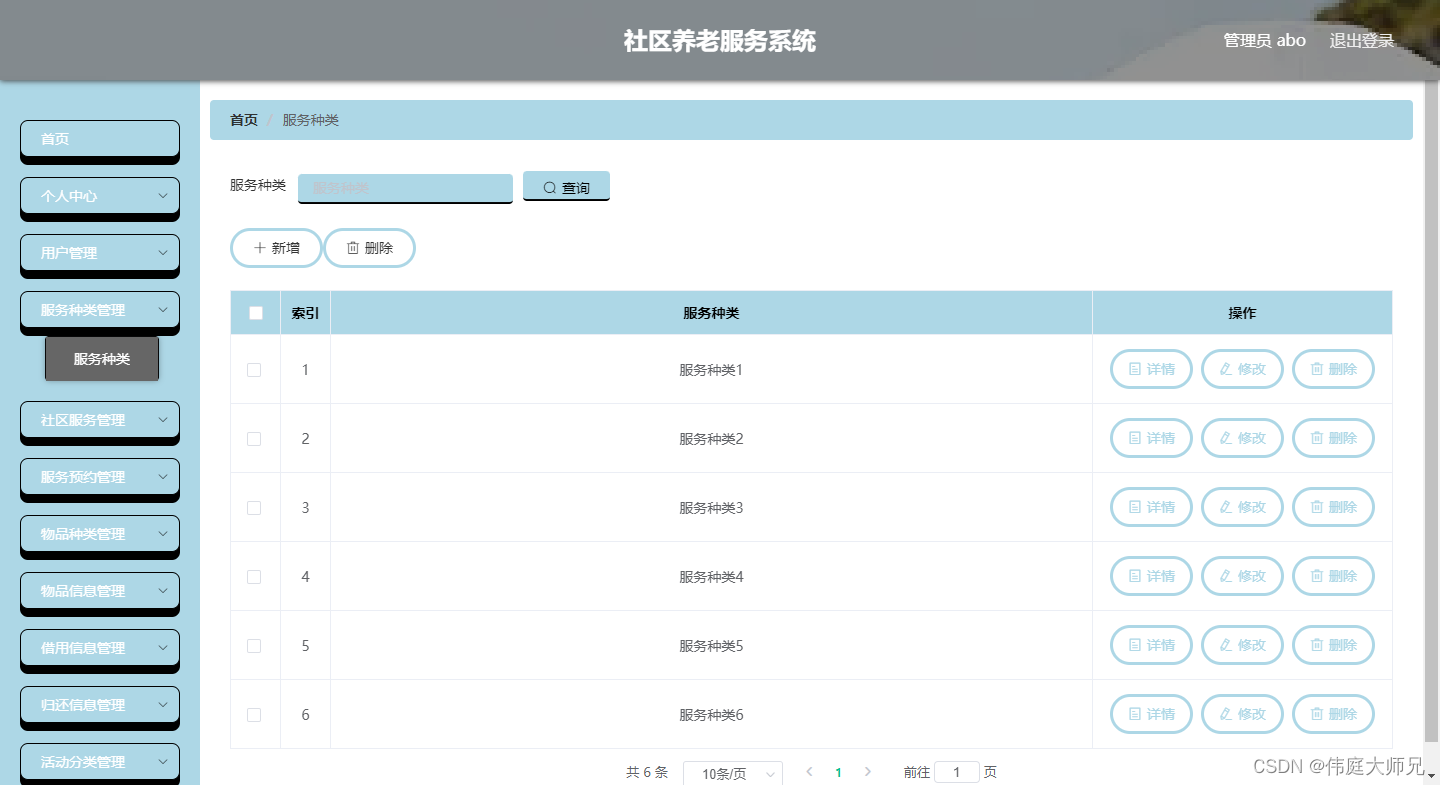
Task: Click 删除 trash icon for 服务种类3
Action: pos(1317,507)
